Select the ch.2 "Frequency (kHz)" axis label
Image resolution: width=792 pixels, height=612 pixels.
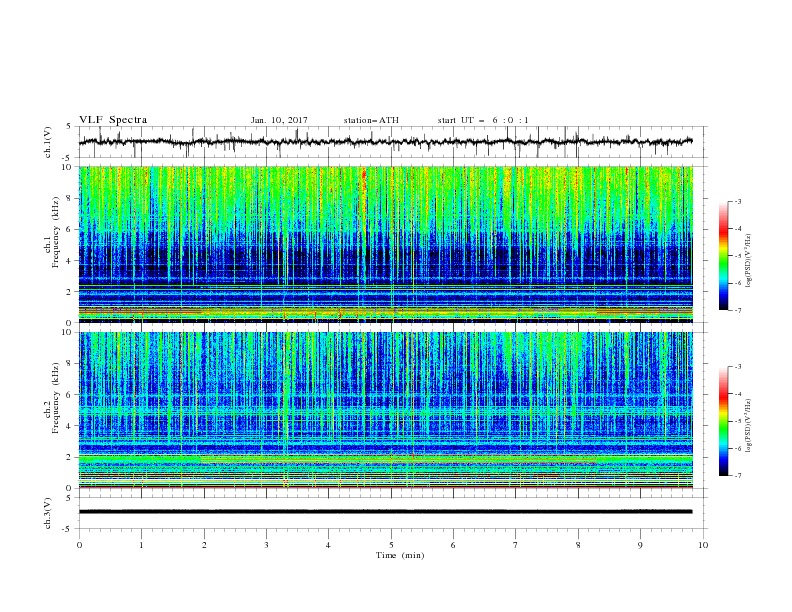[x=56, y=398]
